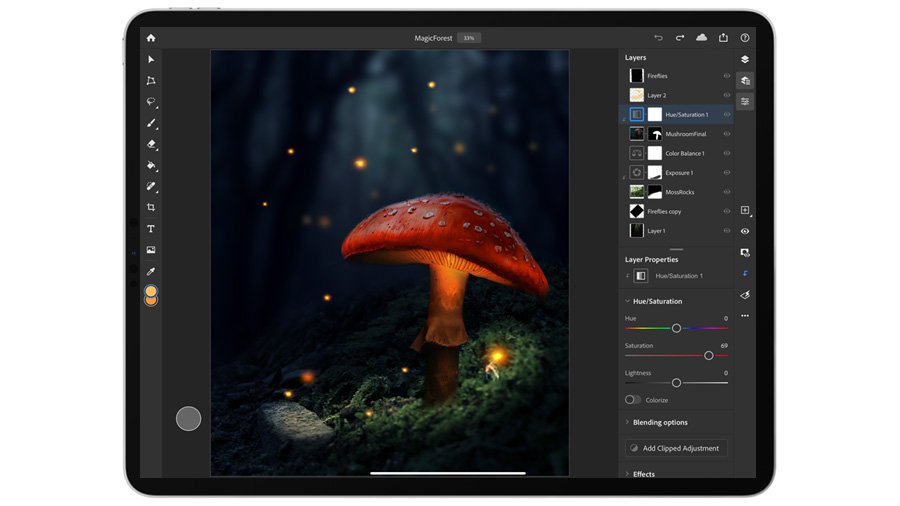
Task: Click the Exposure 1 mask thumbnail
Action: pos(655,173)
